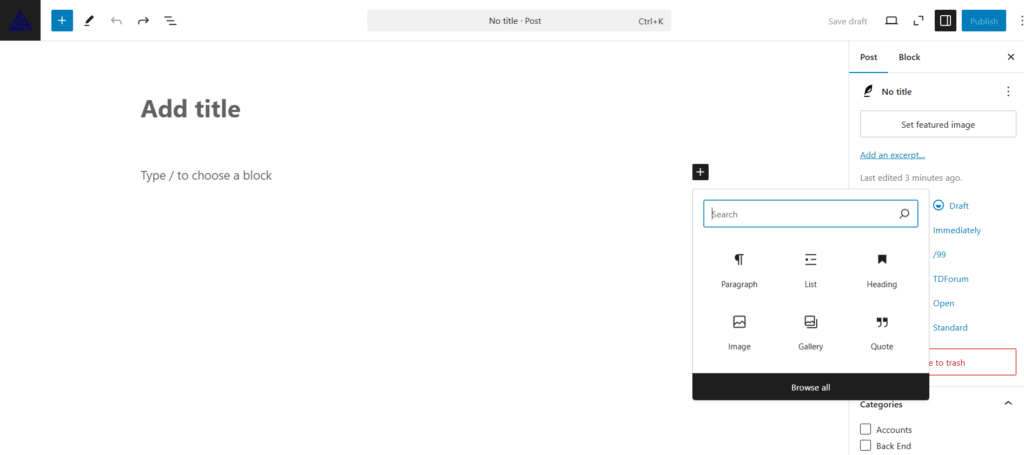Screen dimensions: 1024x455
Task: Open the device preview laptop icon
Action: click(891, 20)
